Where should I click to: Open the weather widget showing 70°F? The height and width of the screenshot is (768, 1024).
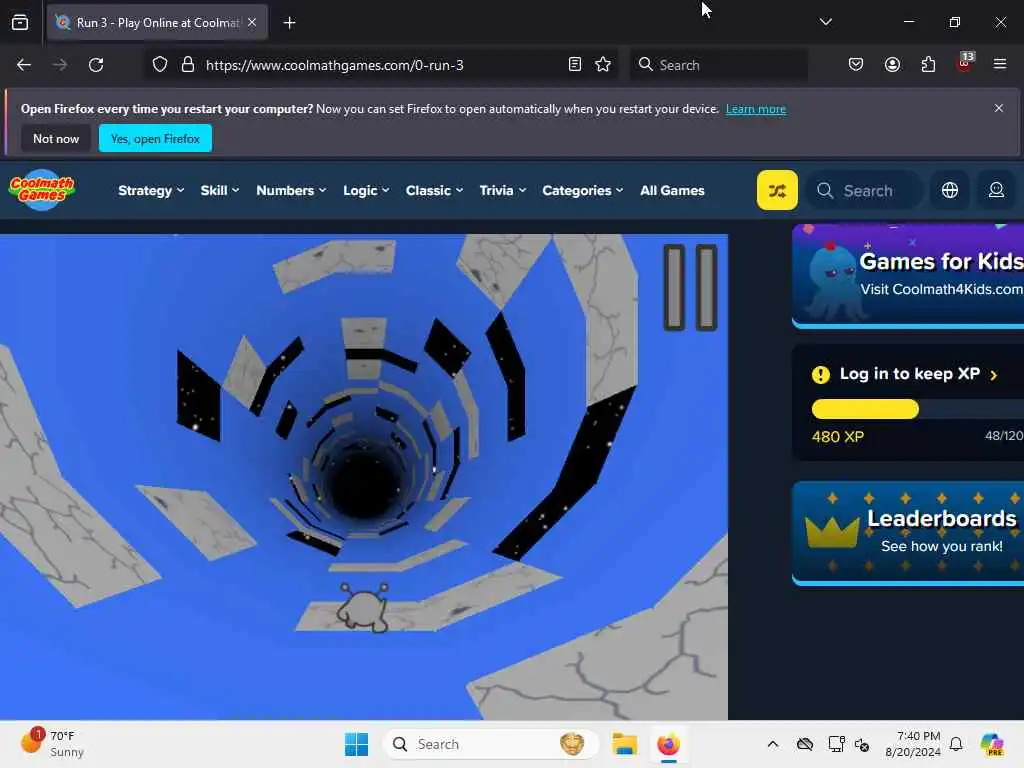coord(52,743)
